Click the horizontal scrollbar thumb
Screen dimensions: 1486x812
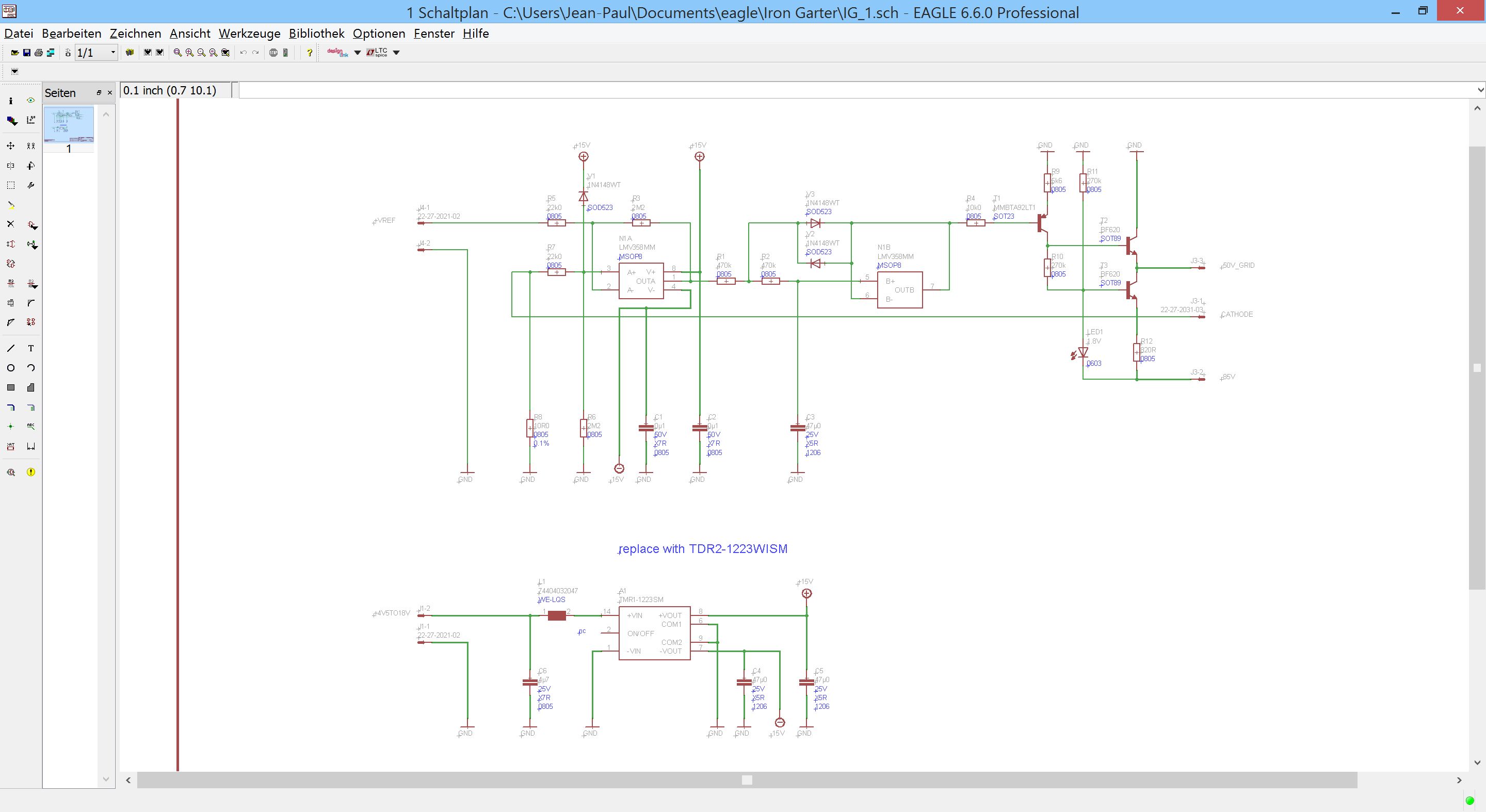pyautogui.click(x=747, y=781)
